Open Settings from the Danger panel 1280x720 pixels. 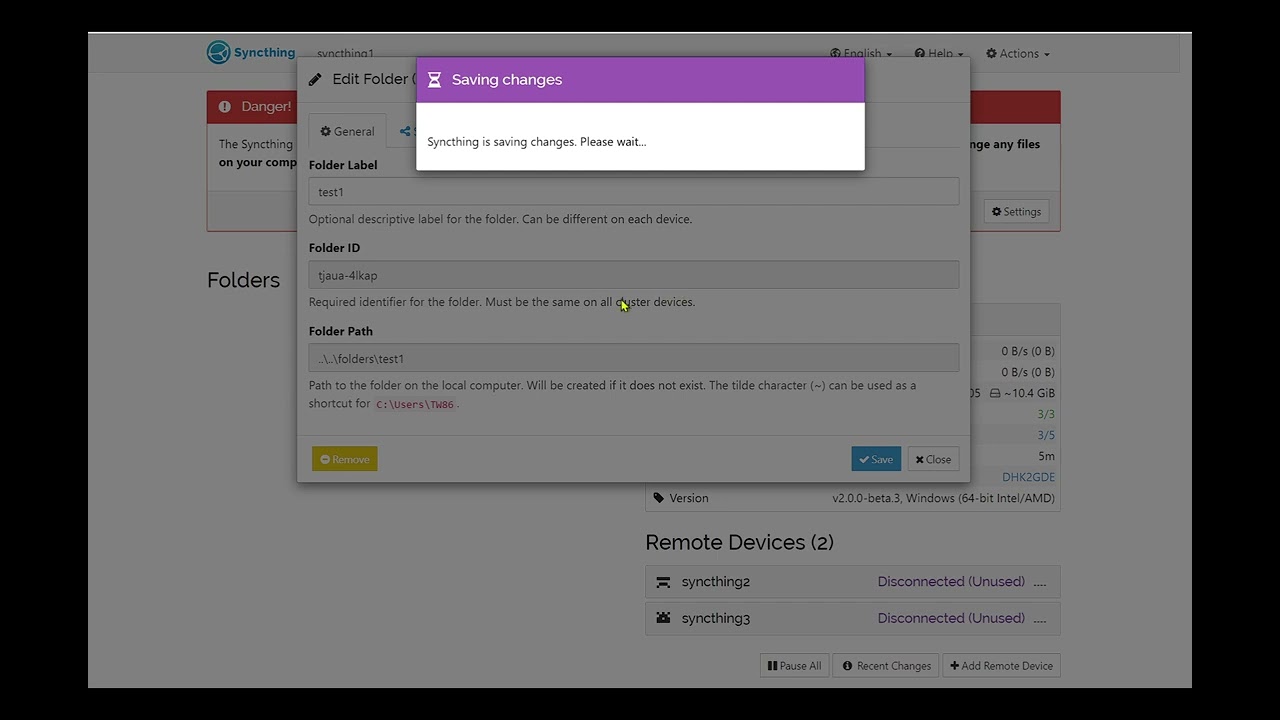pyautogui.click(x=1016, y=211)
